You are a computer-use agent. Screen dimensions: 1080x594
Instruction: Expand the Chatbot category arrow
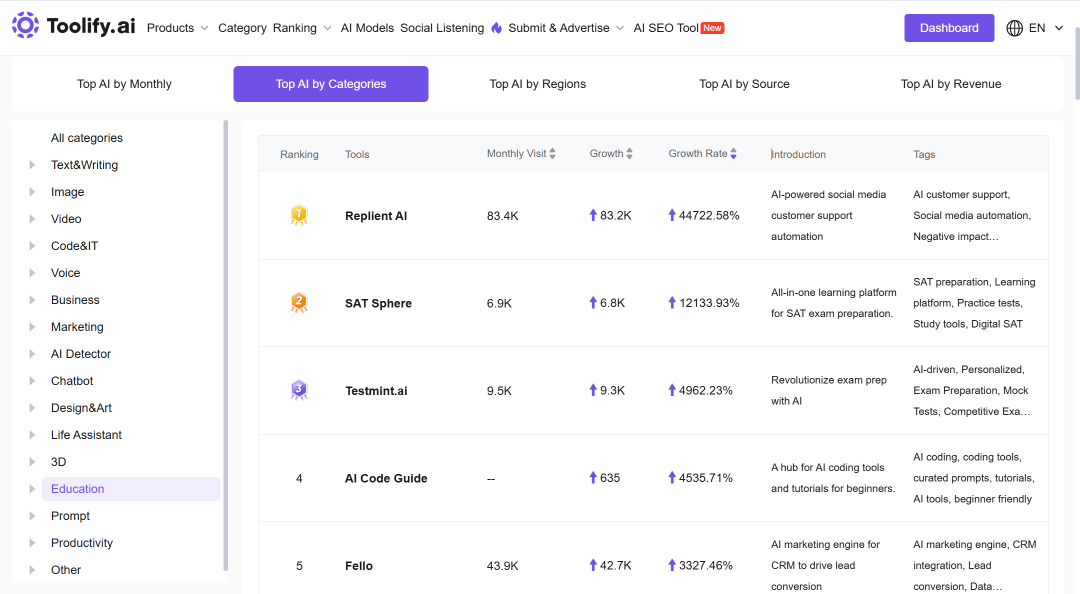pos(32,381)
